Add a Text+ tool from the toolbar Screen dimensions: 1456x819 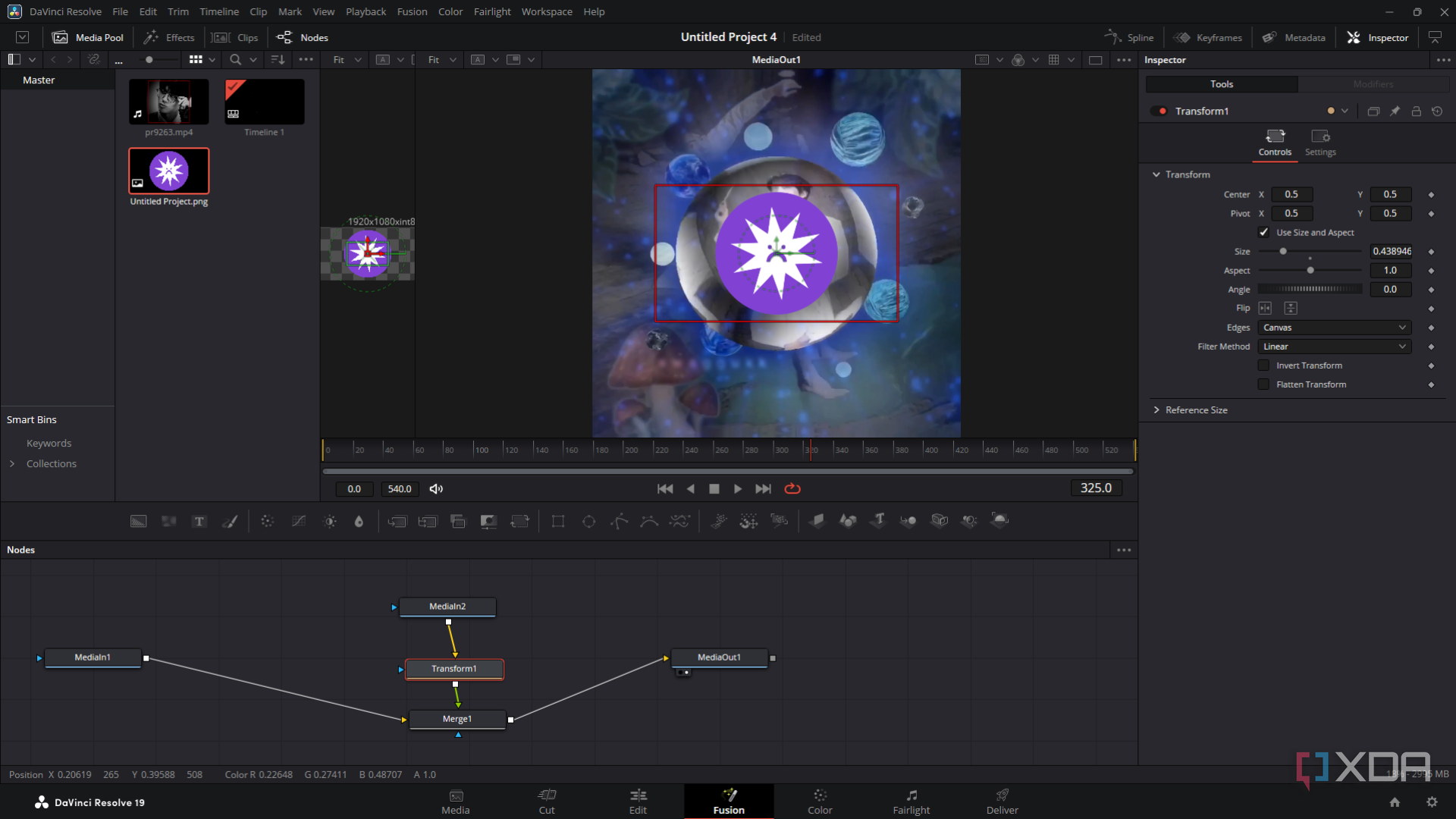199,521
